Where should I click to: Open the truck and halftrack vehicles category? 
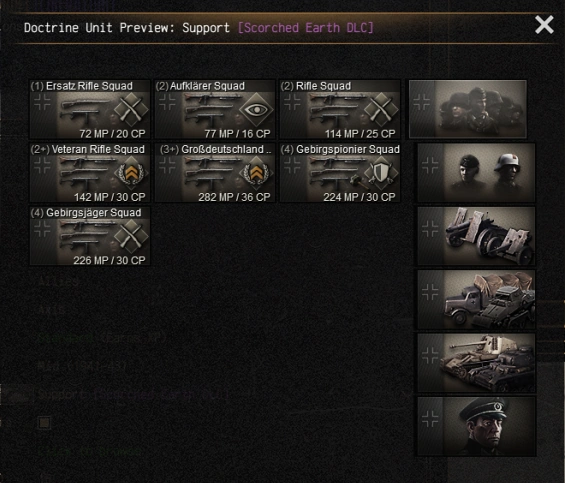(x=476, y=300)
